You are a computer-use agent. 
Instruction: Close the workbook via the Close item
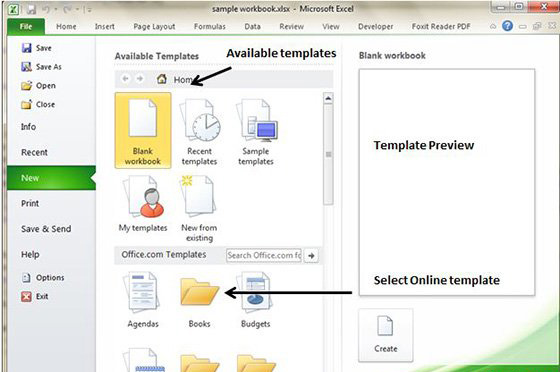(x=38, y=105)
